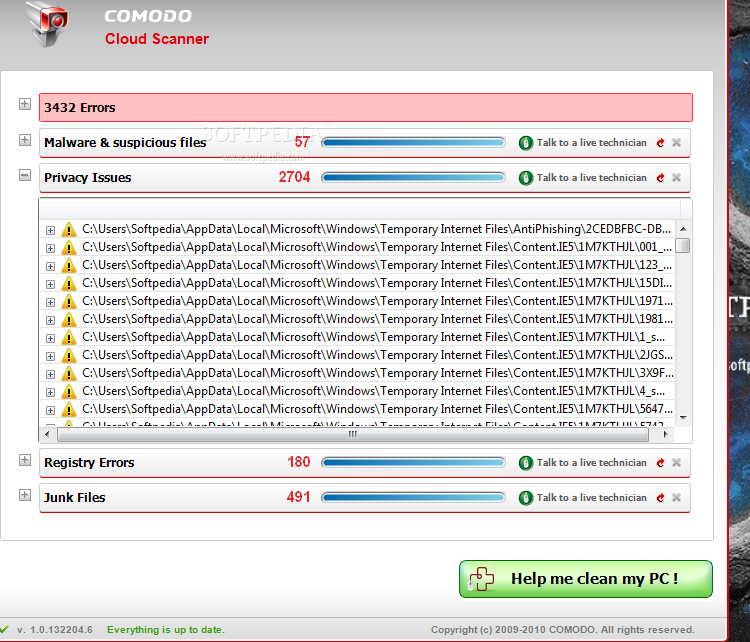
Task: Talk to a live technician for Junk Files
Action: (x=592, y=498)
